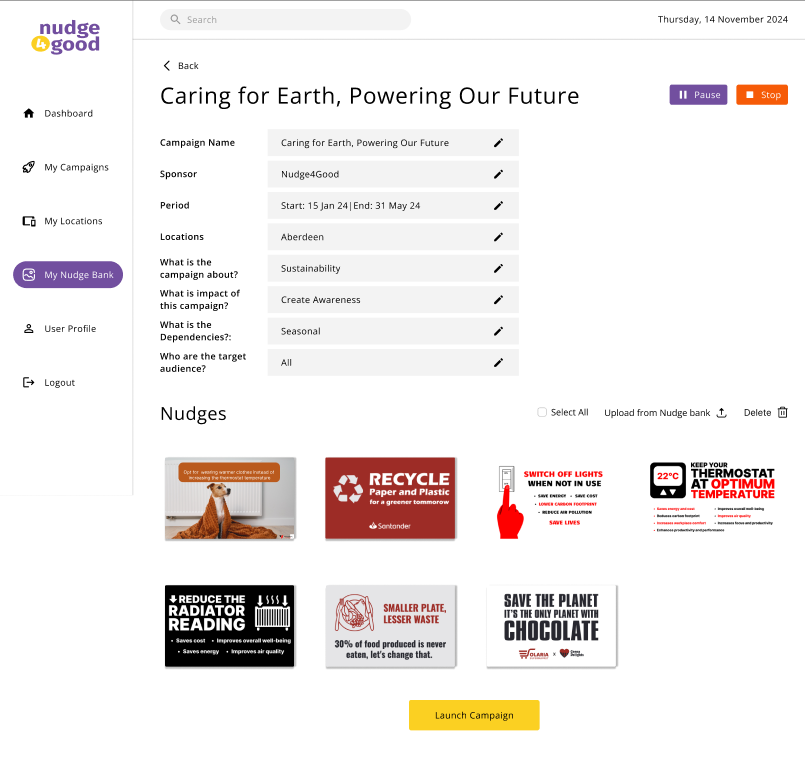Log out from the sidebar
This screenshot has width=805, height=760.
(x=59, y=383)
